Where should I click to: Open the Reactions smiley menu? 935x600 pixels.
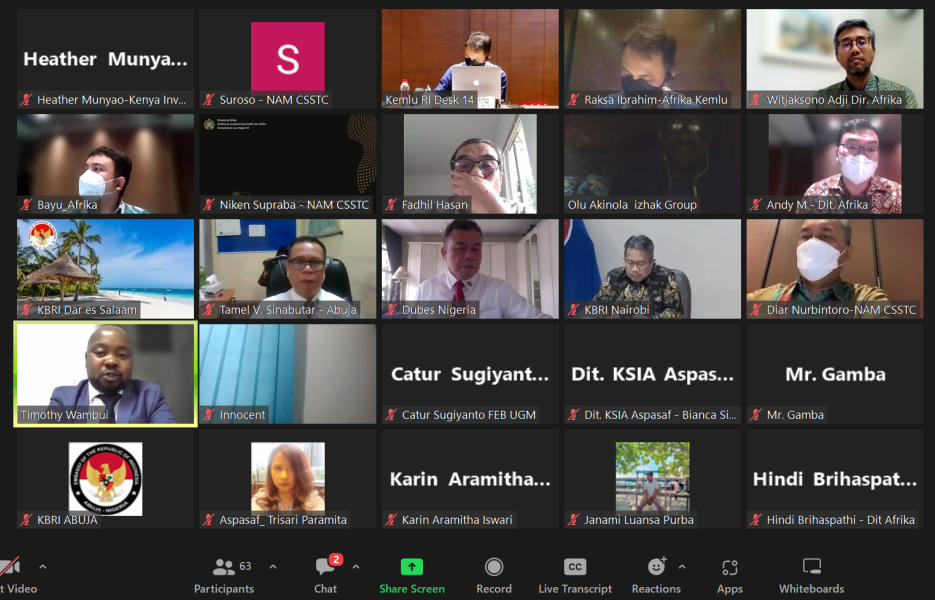coord(656,568)
